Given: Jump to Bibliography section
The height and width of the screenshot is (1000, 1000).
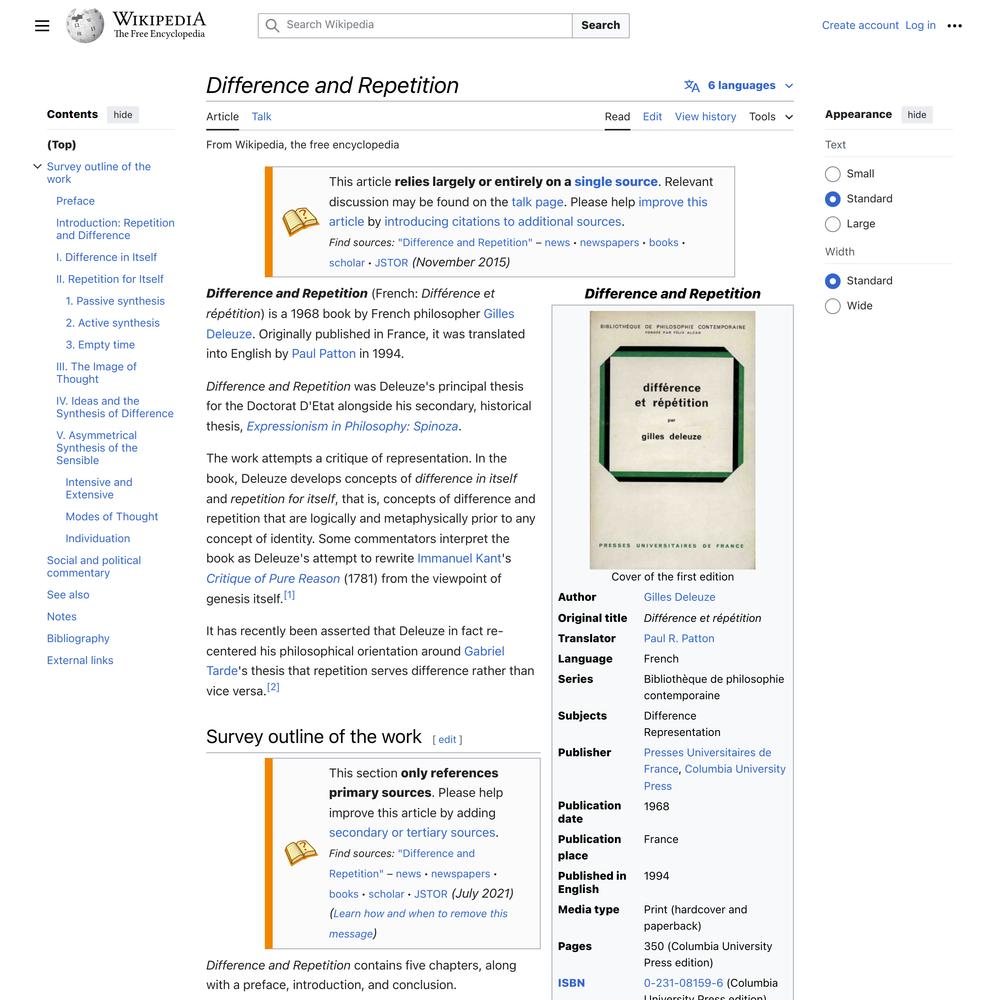Looking at the screenshot, I should [78, 638].
